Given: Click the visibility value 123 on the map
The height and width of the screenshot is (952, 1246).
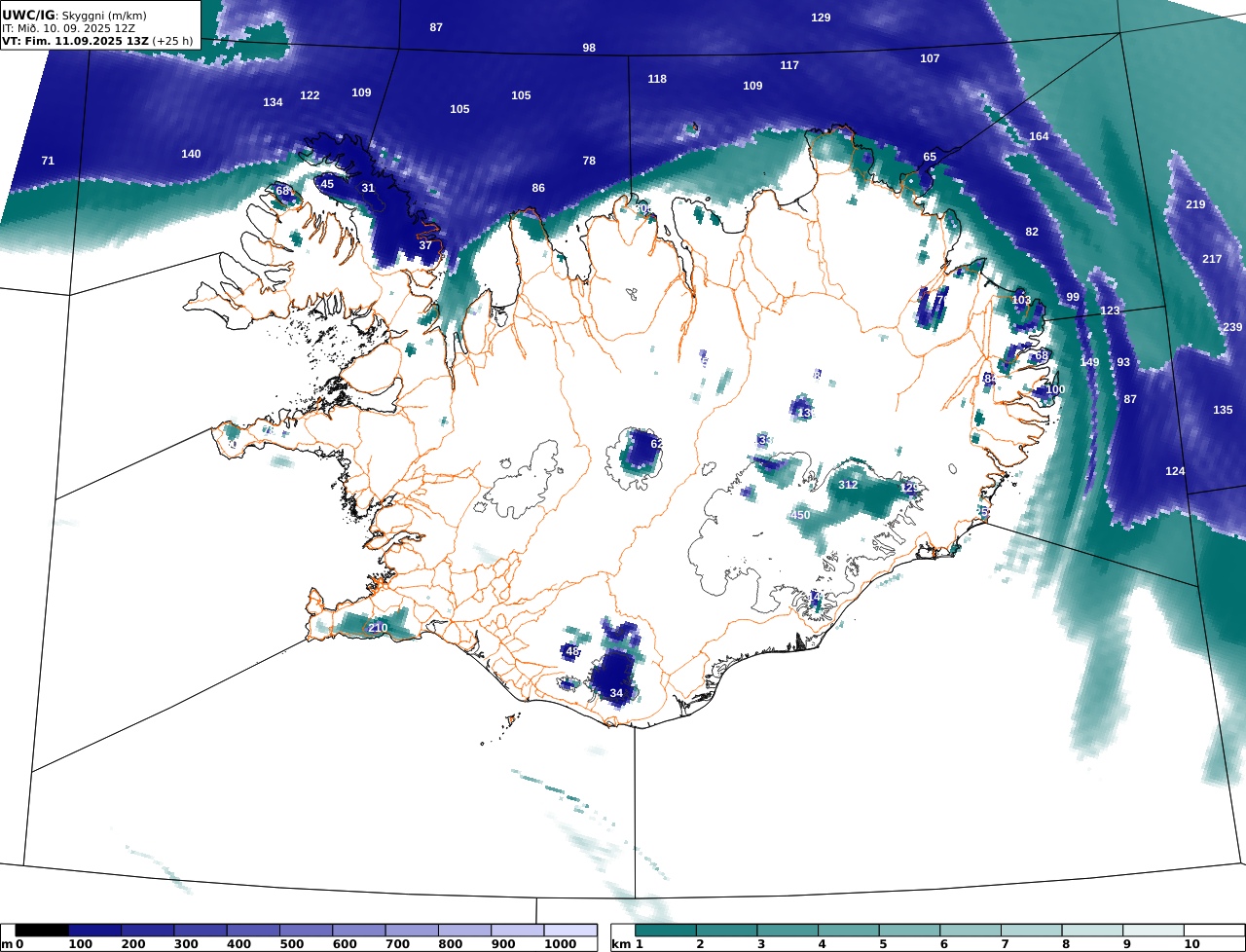Looking at the screenshot, I should click(x=1110, y=311).
